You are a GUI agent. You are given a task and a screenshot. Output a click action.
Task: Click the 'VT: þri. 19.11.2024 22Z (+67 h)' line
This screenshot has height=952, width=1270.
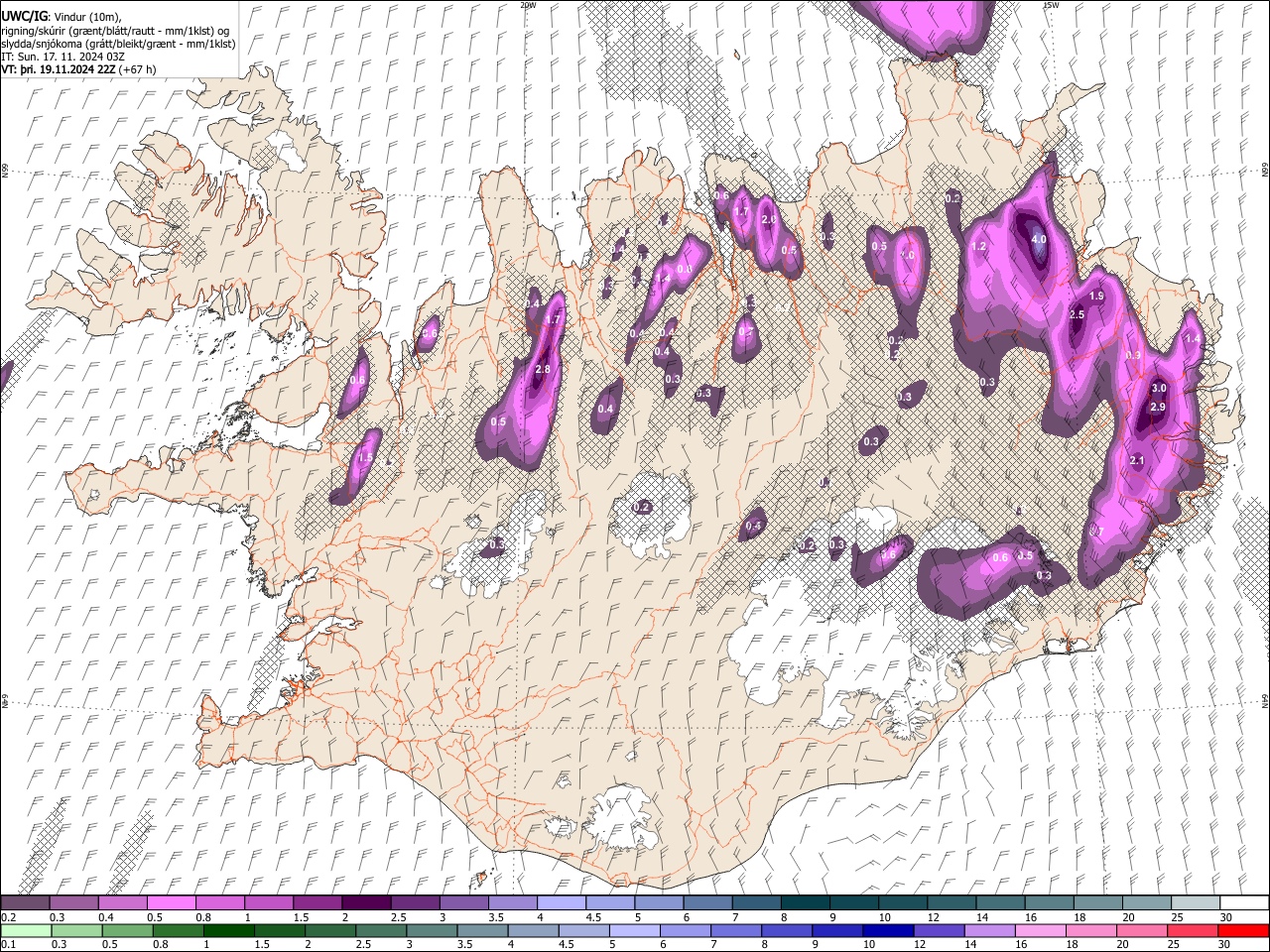(78, 69)
